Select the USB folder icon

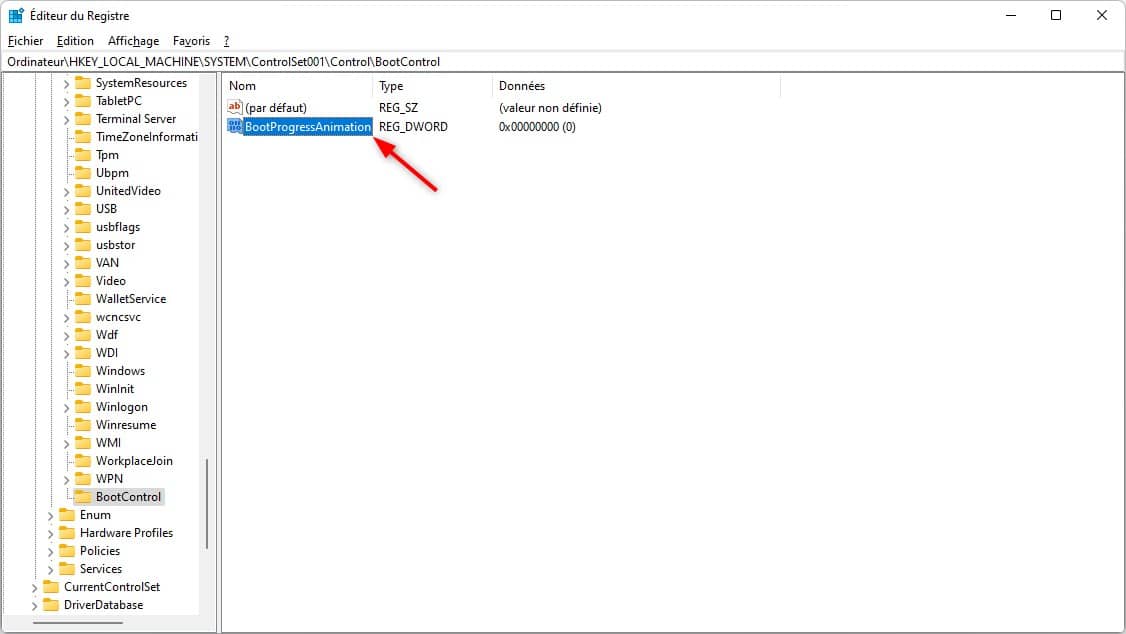[x=83, y=208]
